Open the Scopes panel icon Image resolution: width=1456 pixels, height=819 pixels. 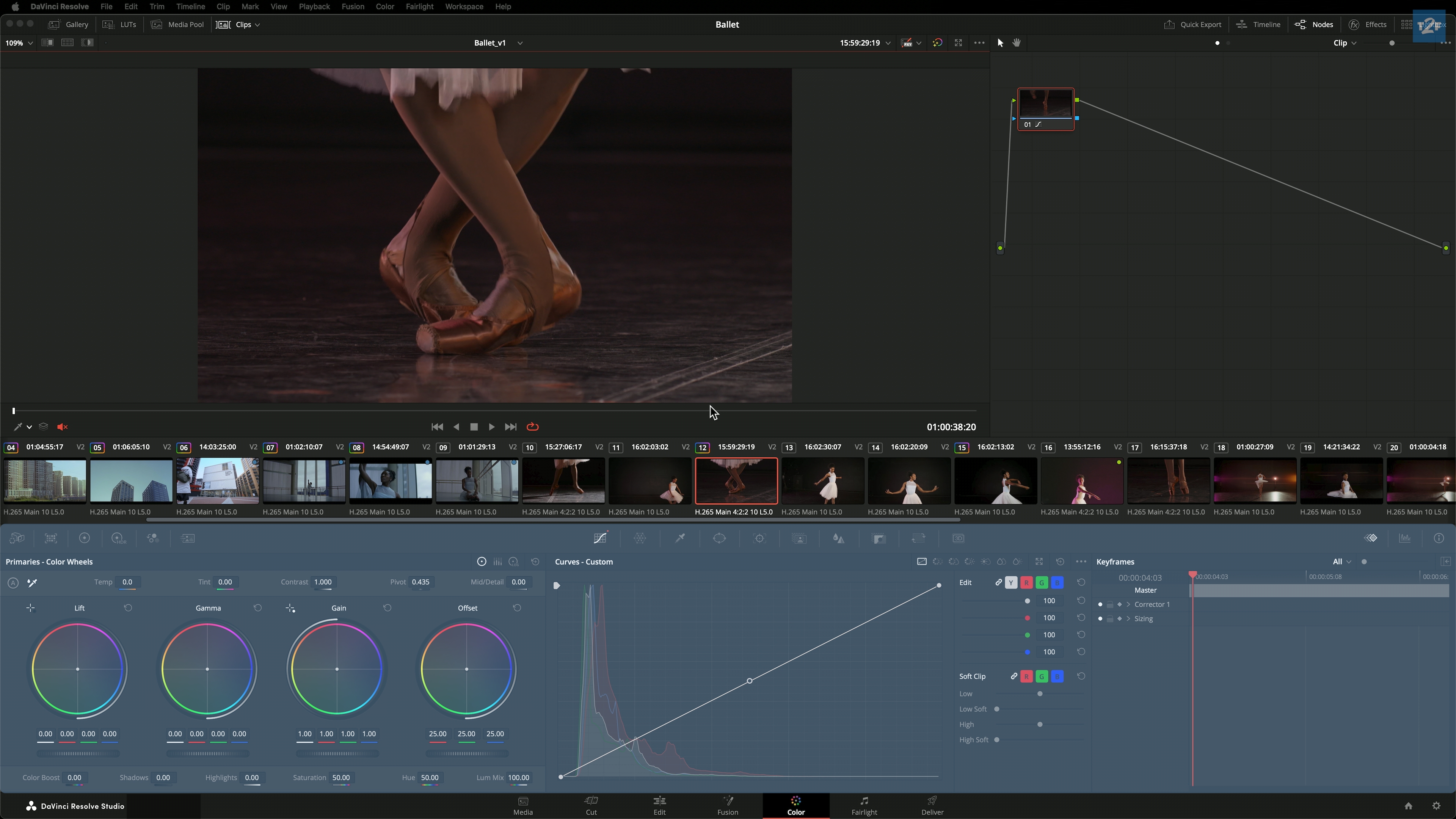[1404, 538]
